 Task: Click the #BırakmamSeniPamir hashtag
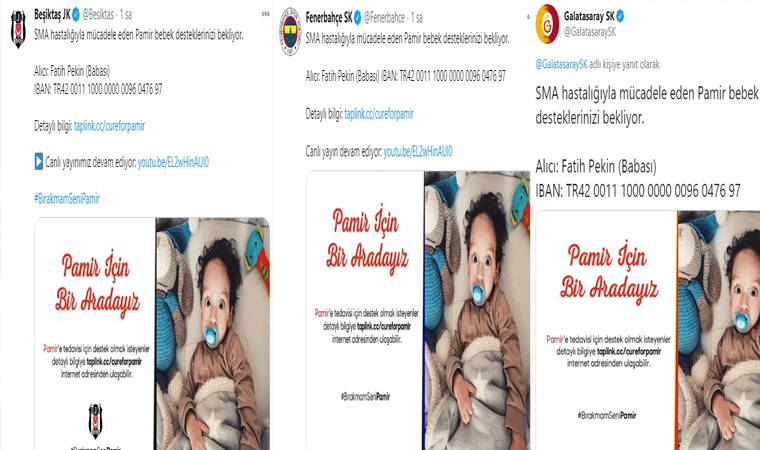coord(67,198)
